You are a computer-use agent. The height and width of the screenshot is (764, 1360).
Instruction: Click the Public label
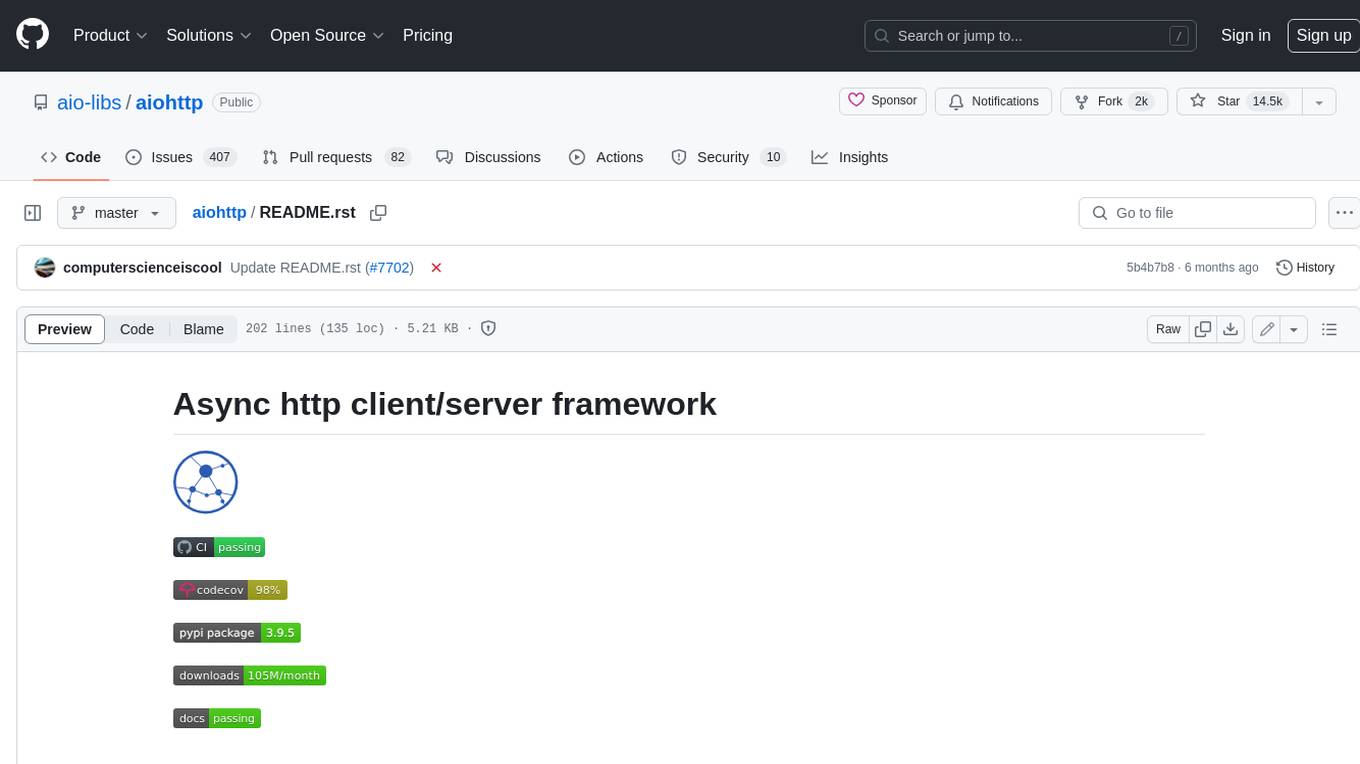point(236,102)
